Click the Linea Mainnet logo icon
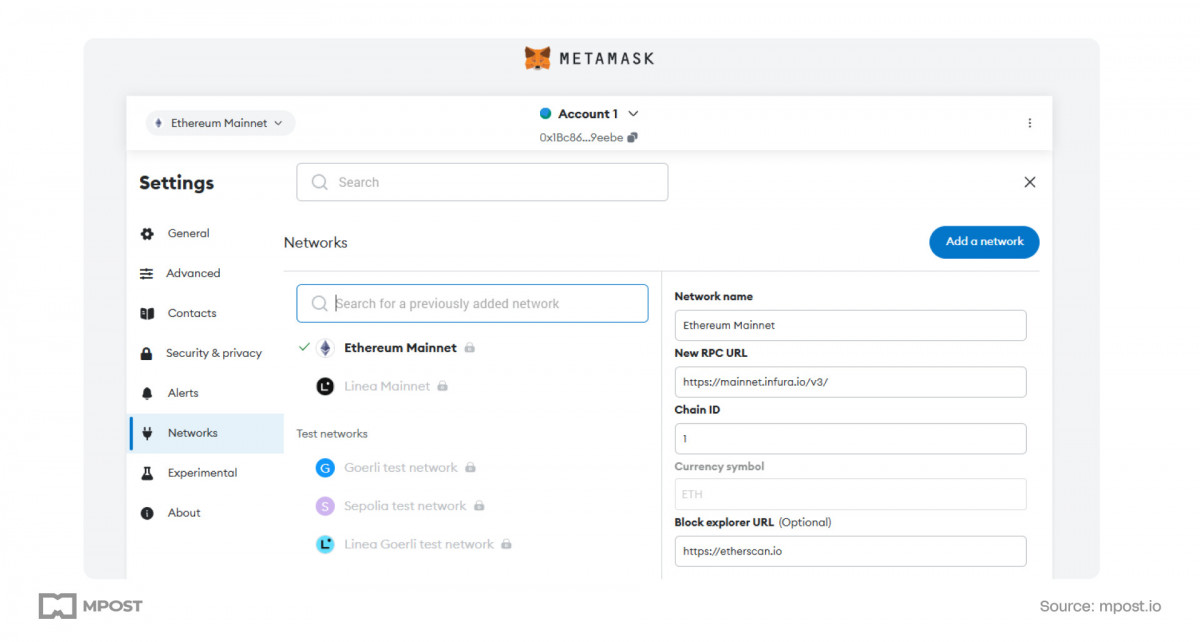Image resolution: width=1200 pixels, height=642 pixels. coord(325,386)
